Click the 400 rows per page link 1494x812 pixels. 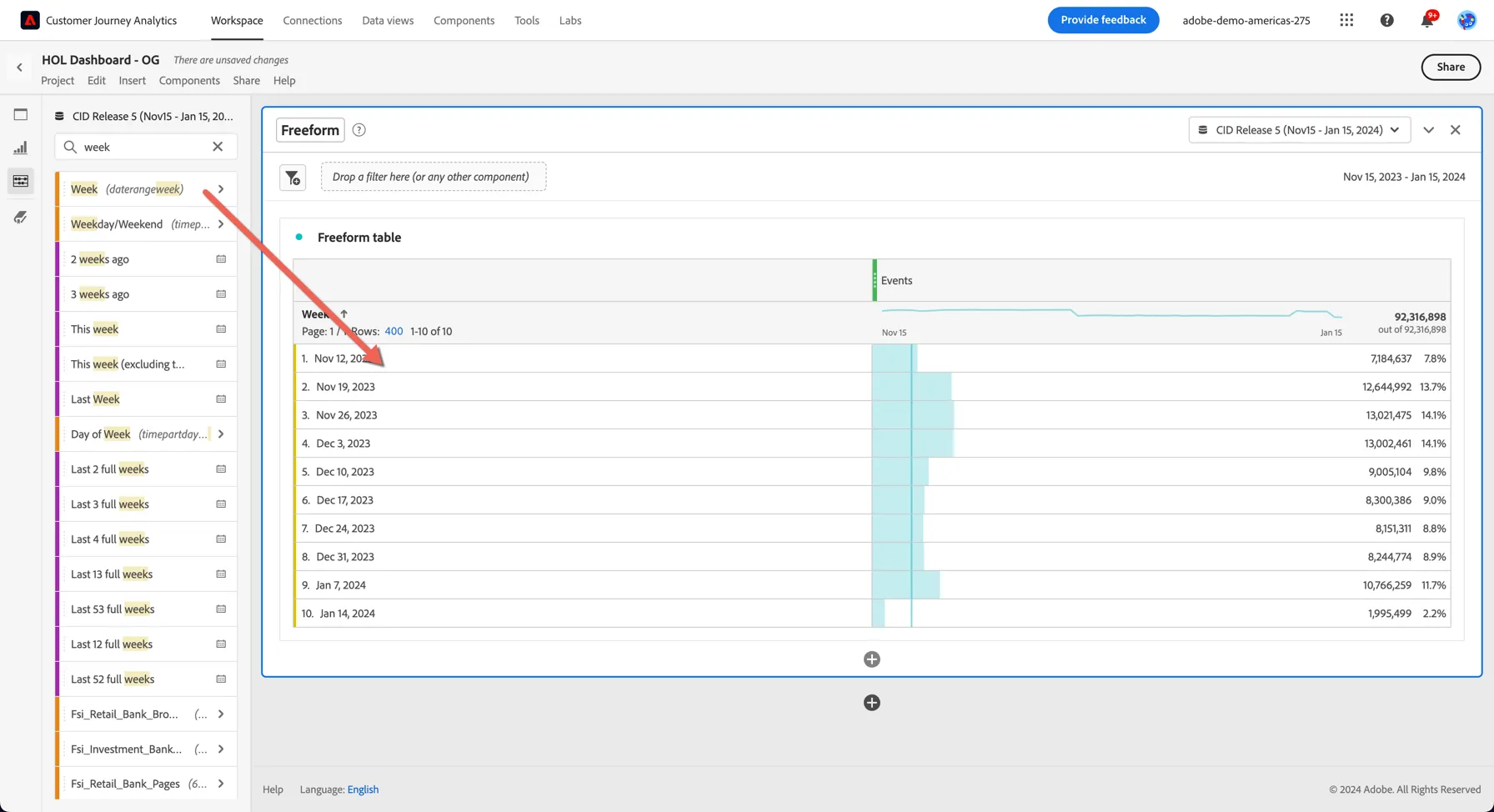[x=394, y=331]
